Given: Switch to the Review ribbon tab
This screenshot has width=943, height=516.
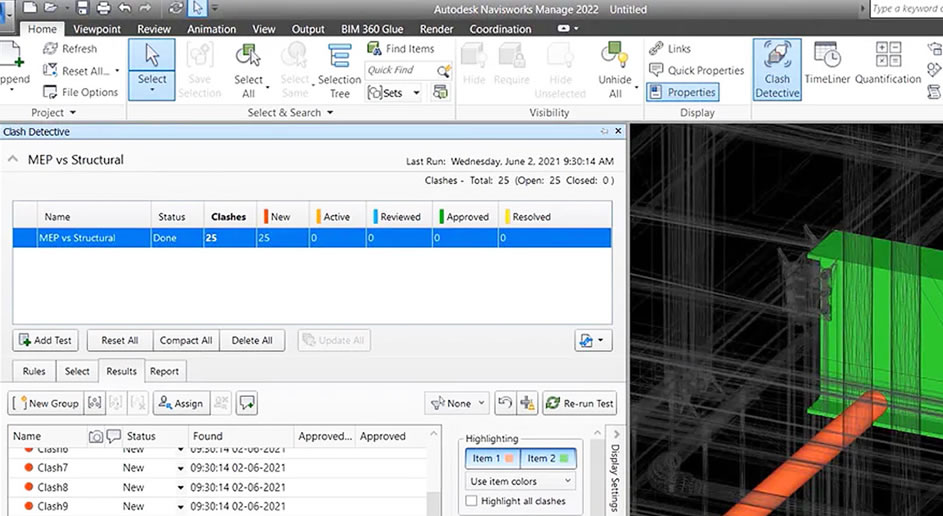Looking at the screenshot, I should point(154,29).
